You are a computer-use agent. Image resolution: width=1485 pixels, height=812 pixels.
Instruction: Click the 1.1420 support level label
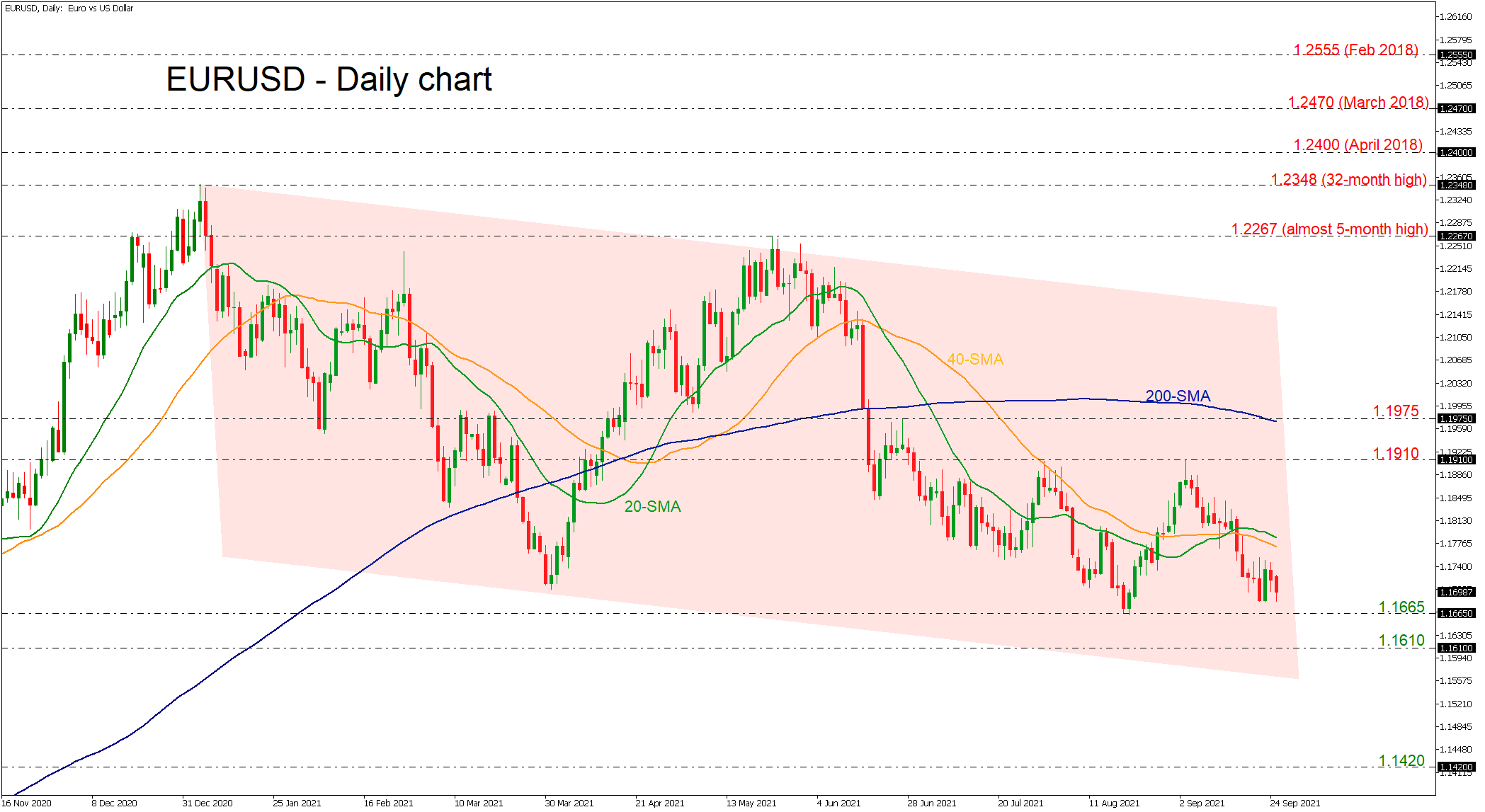(x=1401, y=761)
